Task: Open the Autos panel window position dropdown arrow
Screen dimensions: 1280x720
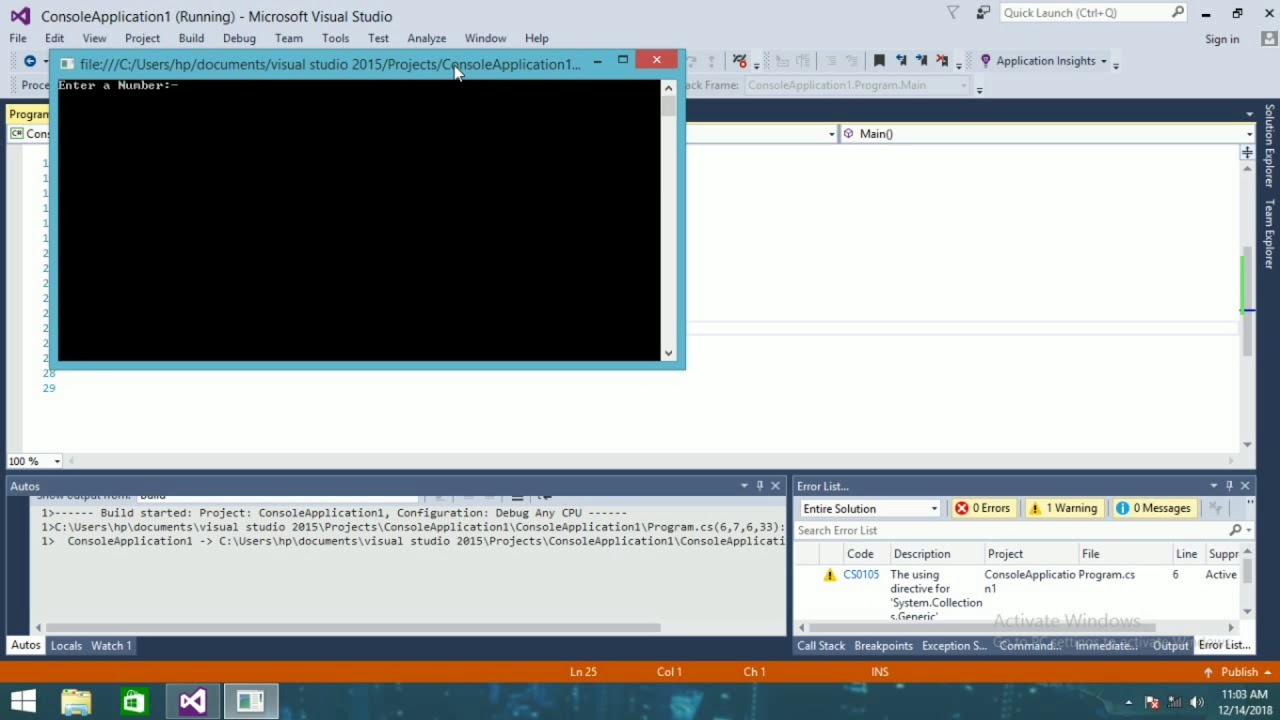Action: pos(744,486)
